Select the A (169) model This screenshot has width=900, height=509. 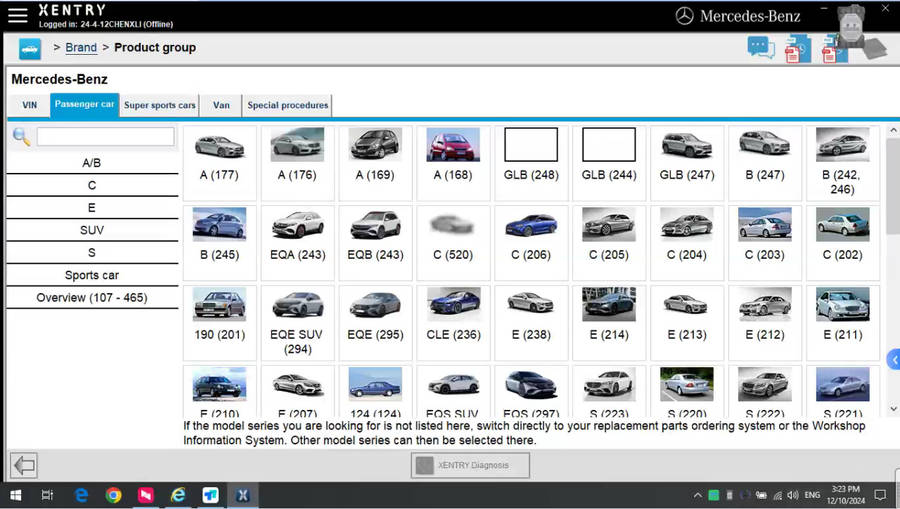[375, 163]
